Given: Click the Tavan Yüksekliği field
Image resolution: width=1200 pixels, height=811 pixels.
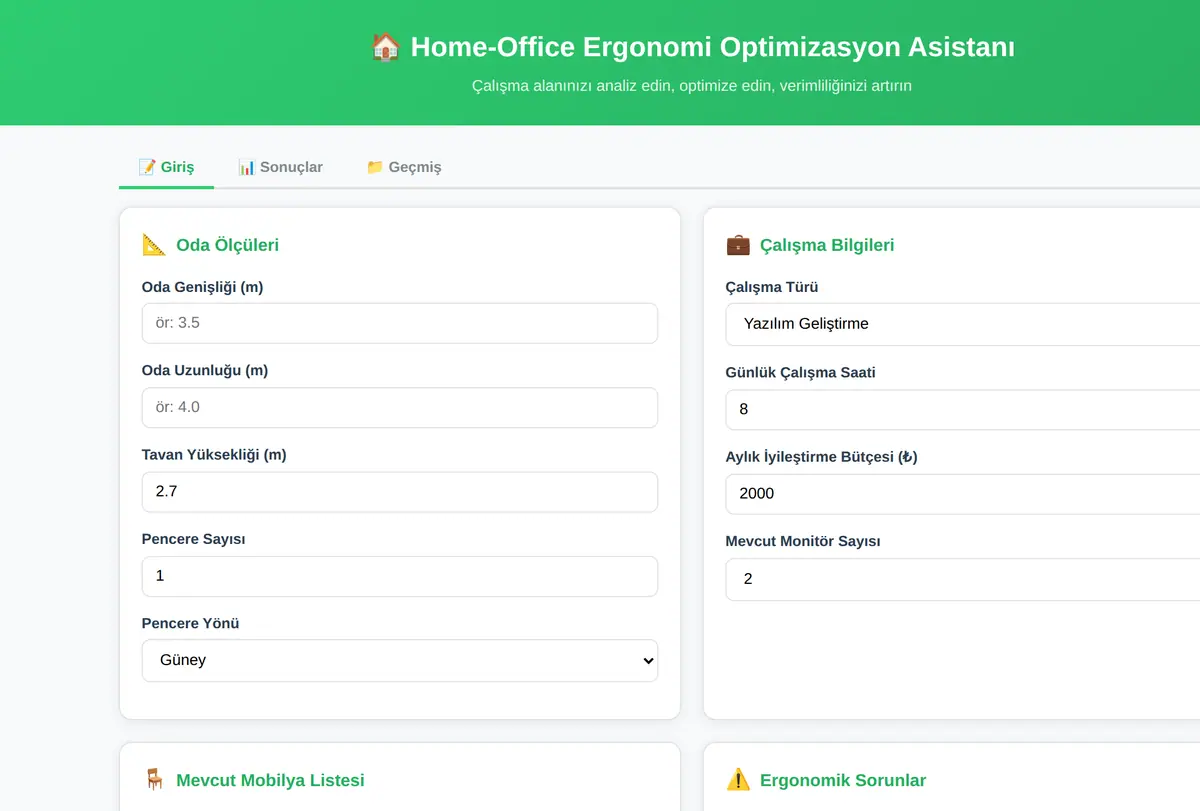Looking at the screenshot, I should coord(400,492).
